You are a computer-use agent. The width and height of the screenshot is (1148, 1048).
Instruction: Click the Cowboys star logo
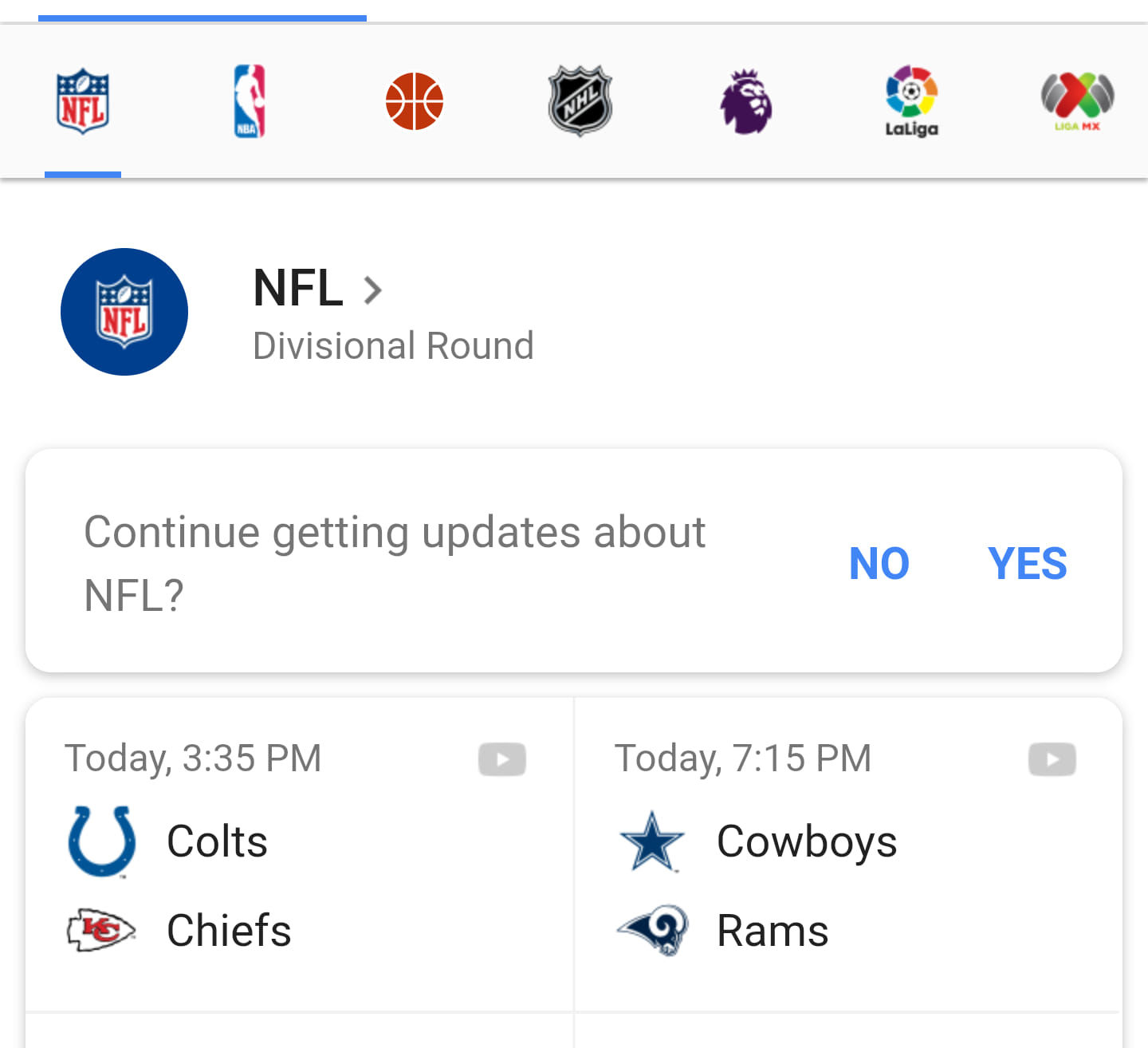pyautogui.click(x=652, y=841)
